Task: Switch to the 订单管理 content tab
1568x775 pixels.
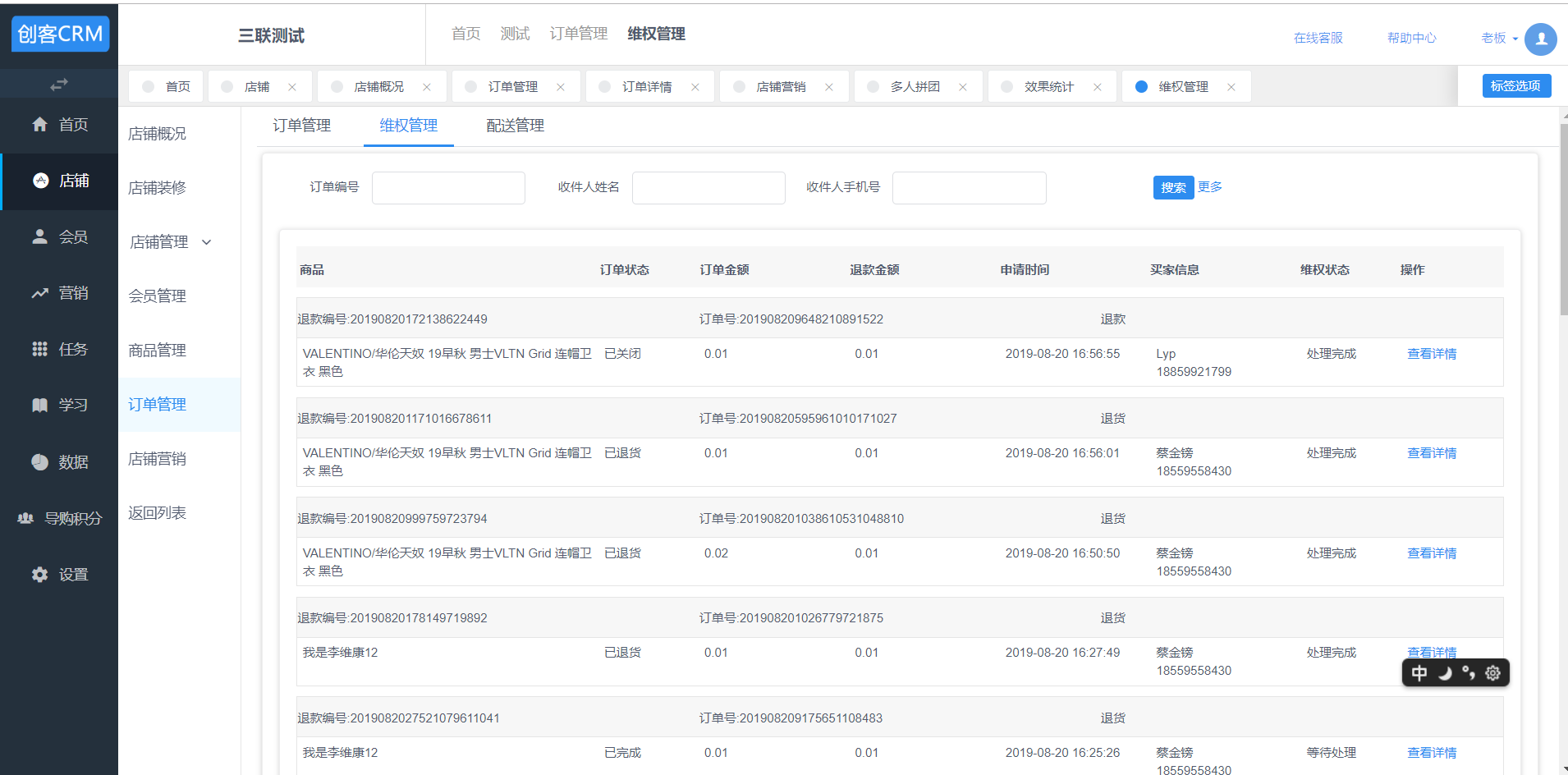Action: [x=301, y=126]
